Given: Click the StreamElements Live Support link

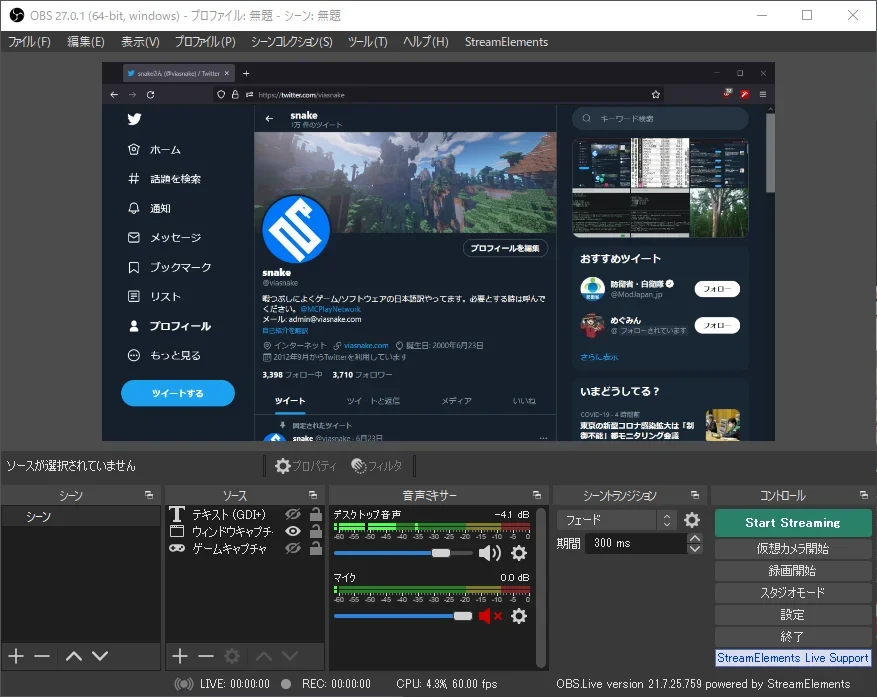Looking at the screenshot, I should pyautogui.click(x=793, y=658).
